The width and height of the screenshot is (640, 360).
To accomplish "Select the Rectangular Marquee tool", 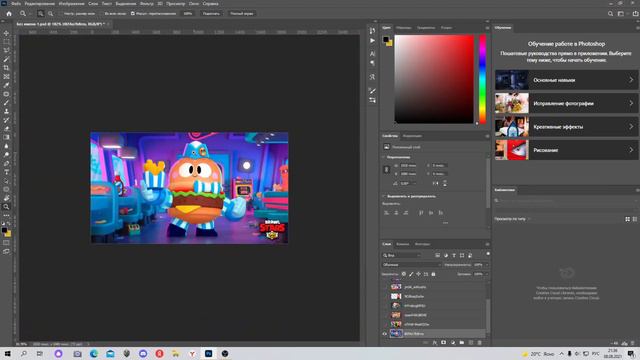I will (6, 42).
